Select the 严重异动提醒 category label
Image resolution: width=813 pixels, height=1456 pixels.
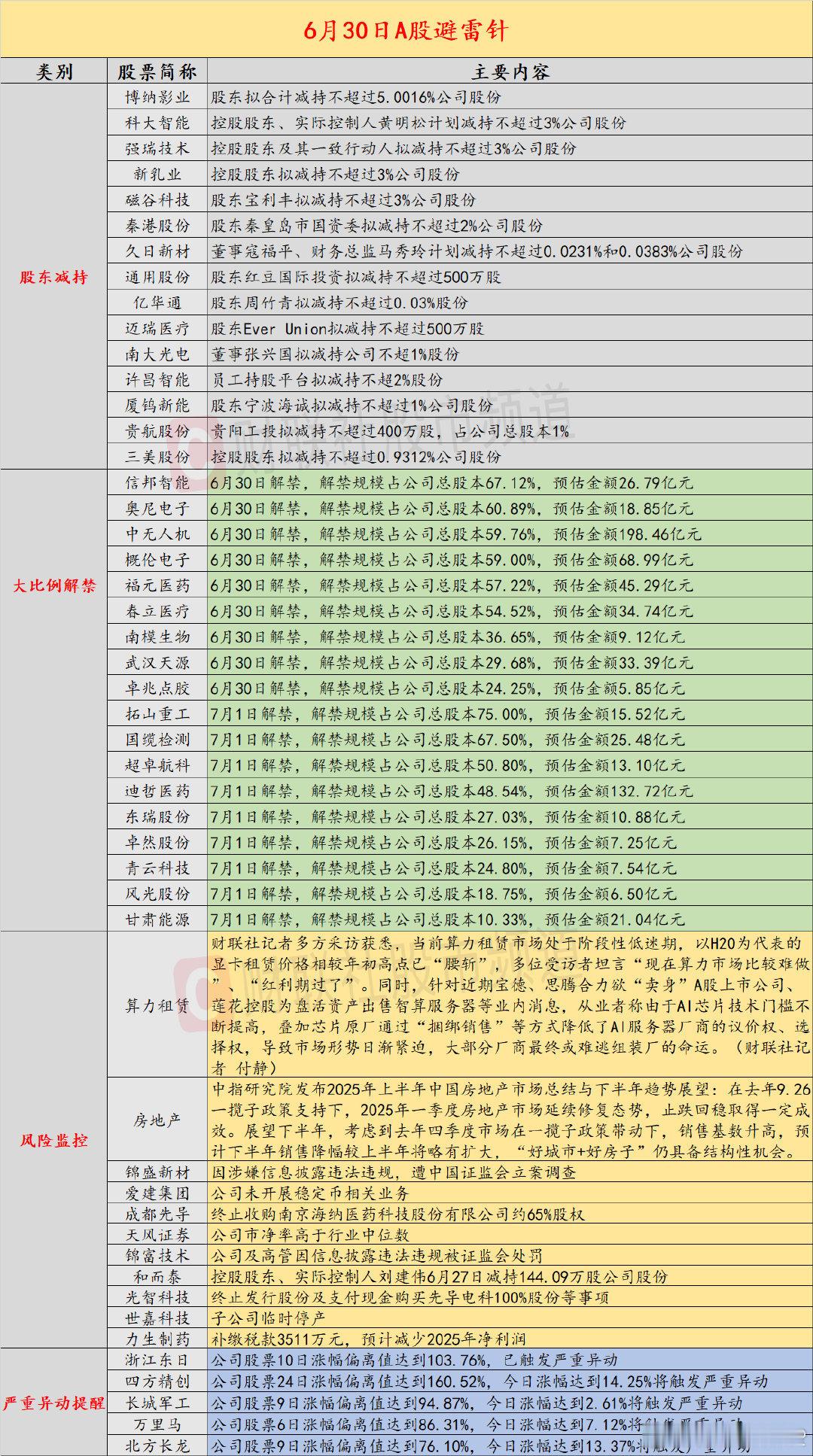click(x=53, y=1403)
